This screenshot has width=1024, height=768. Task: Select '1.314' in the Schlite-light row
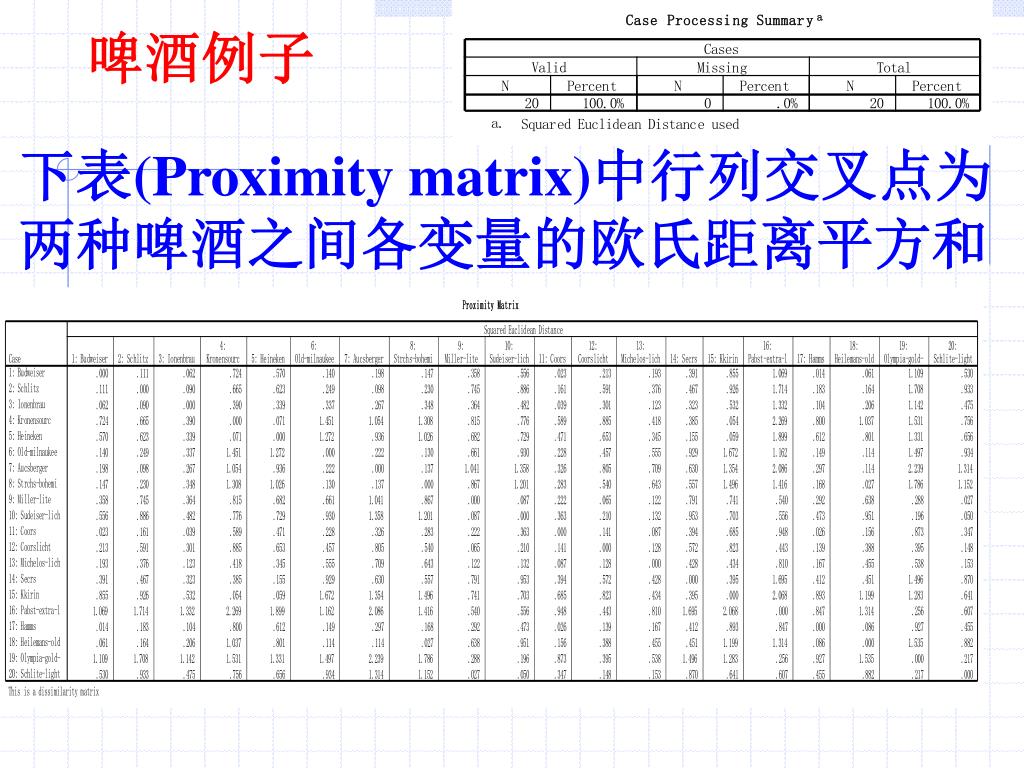(x=376, y=675)
